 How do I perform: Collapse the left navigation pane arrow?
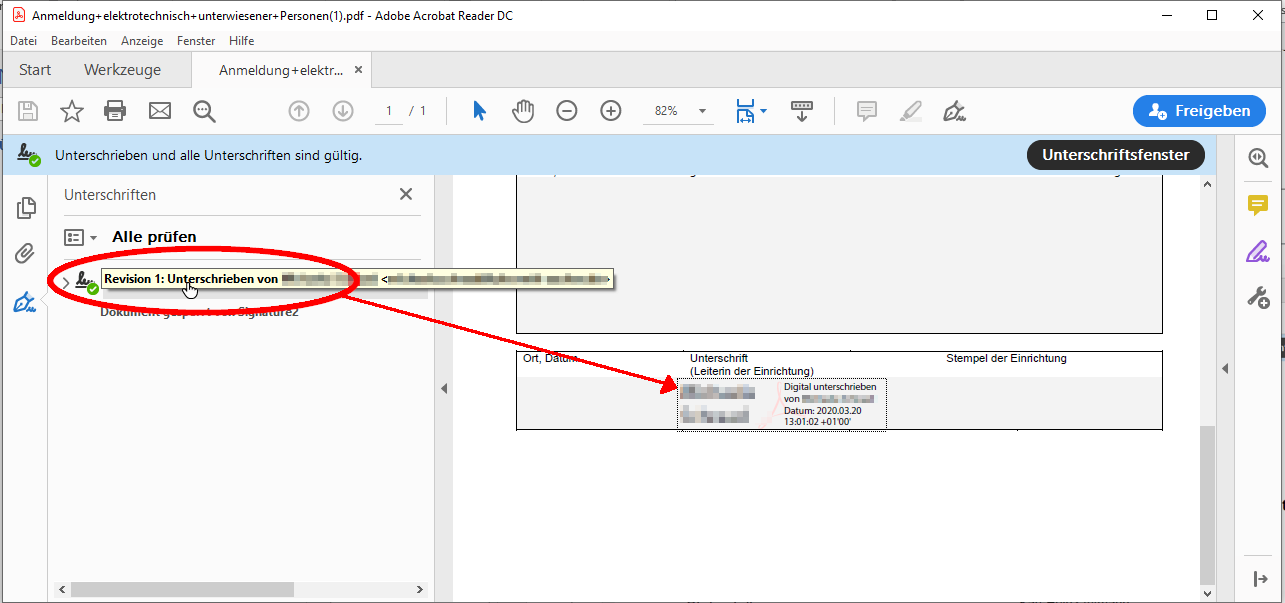[x=444, y=388]
